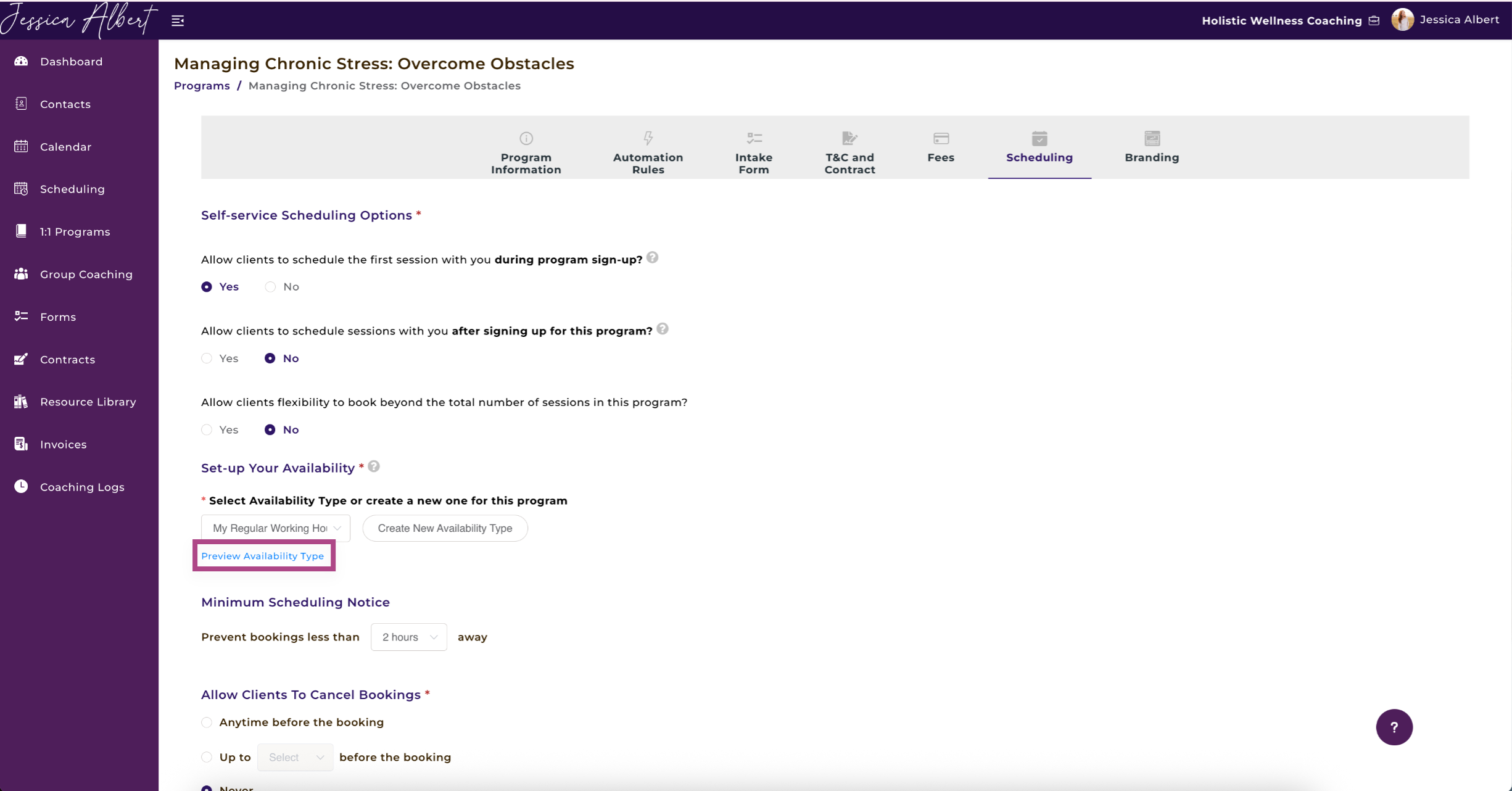Click the Invoices sidebar icon
Viewport: 1512px width, 791px height.
[22, 444]
